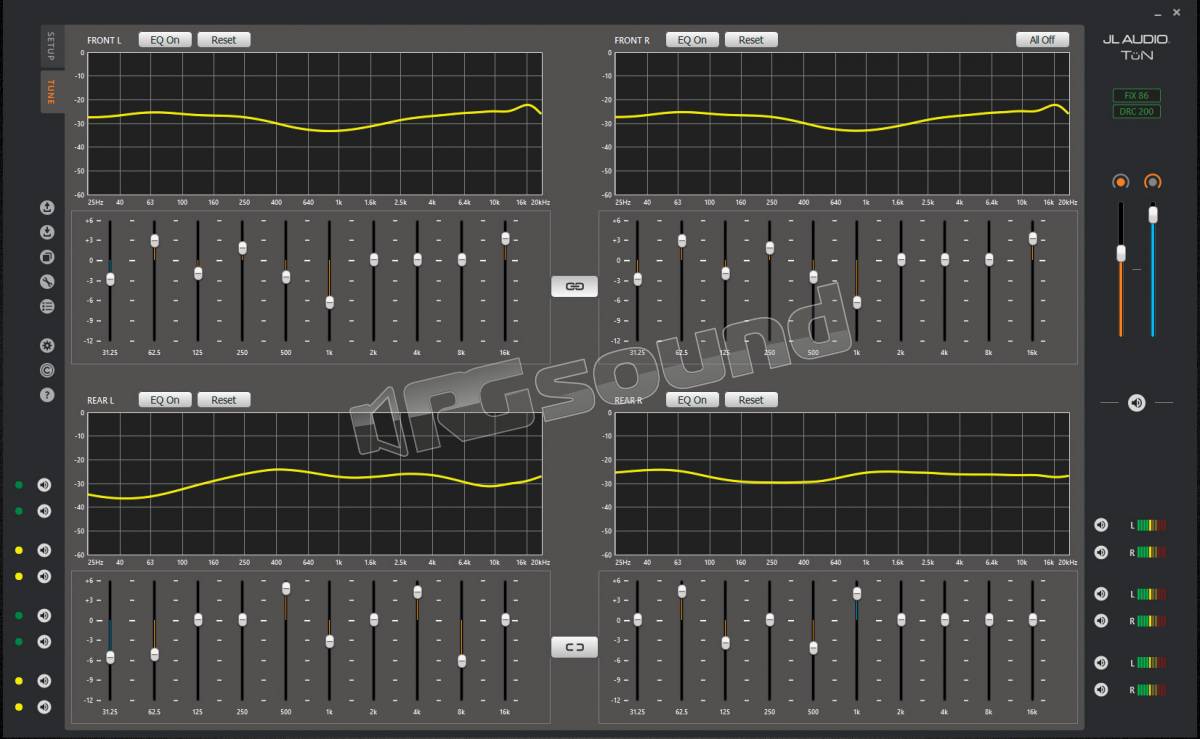Reset the Front L equalizer
The image size is (1200, 739).
[224, 40]
